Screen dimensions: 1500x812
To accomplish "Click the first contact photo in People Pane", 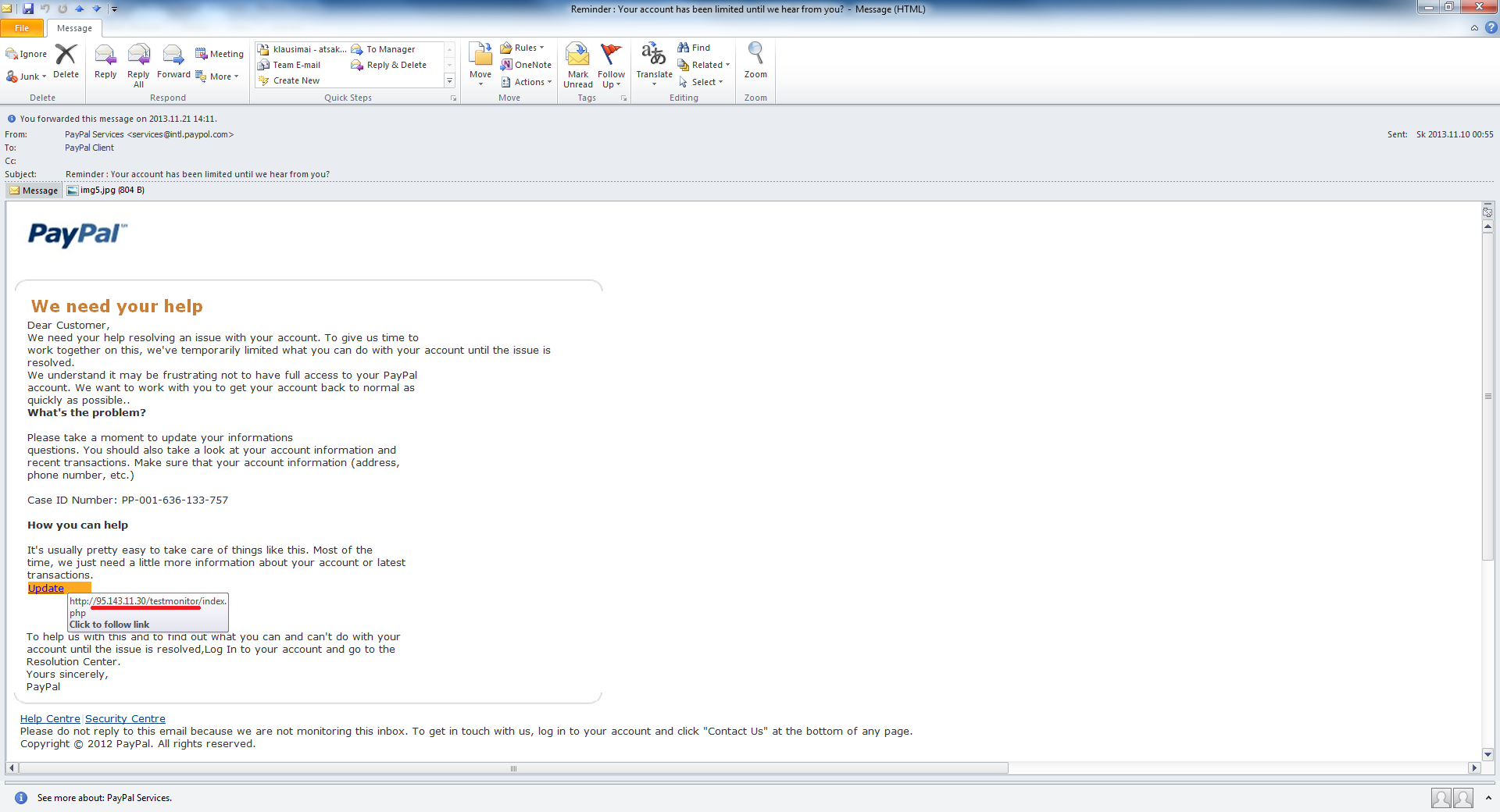I will pyautogui.click(x=1441, y=798).
